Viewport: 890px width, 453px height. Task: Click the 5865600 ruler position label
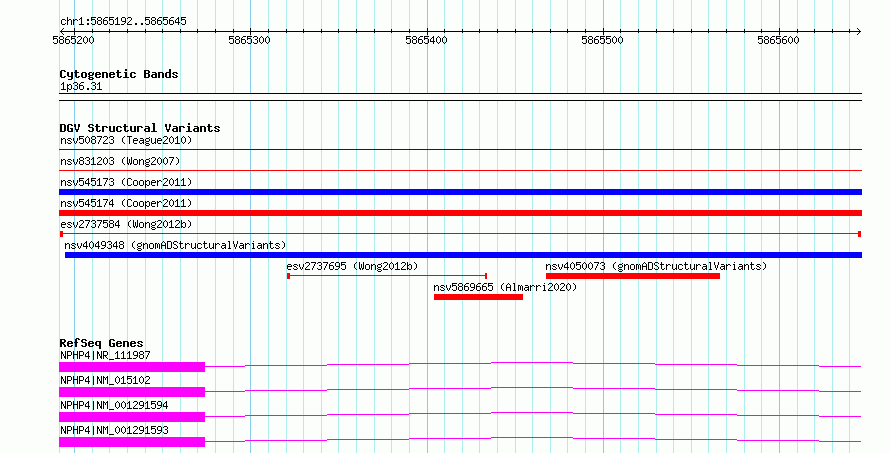(x=778, y=40)
